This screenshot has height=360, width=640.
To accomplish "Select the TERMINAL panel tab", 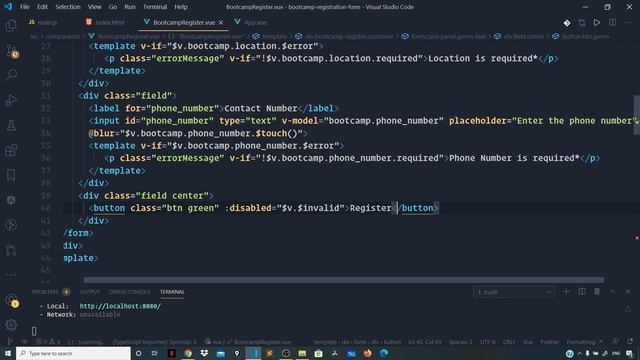I will [172, 292].
